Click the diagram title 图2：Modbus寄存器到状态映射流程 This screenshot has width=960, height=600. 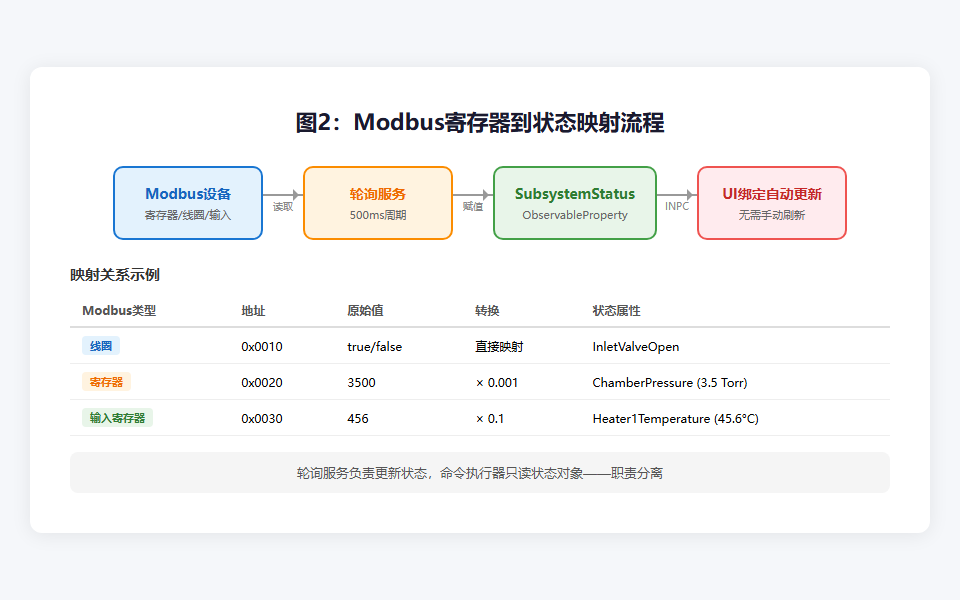tap(479, 122)
